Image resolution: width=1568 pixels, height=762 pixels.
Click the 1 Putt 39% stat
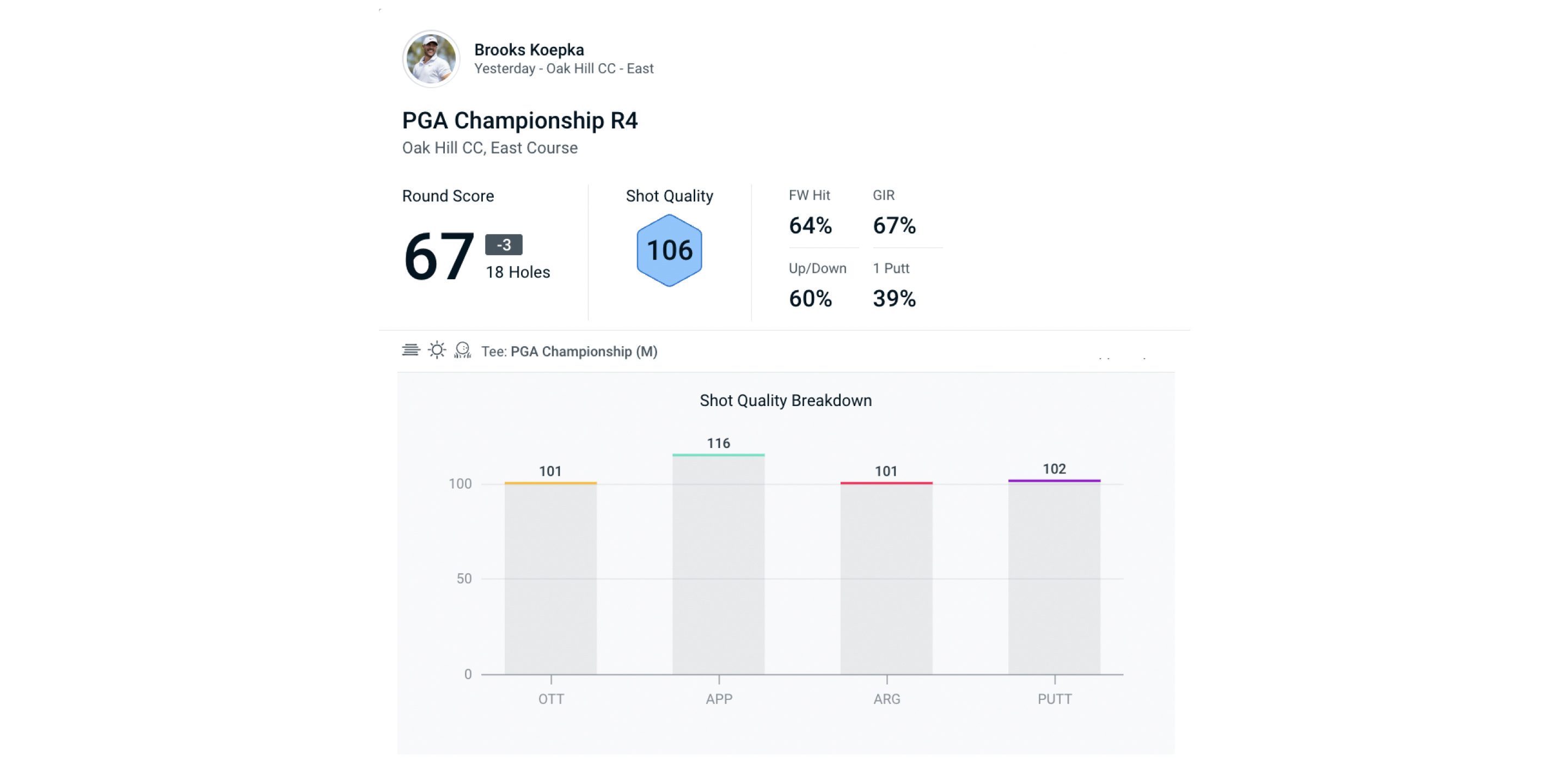point(893,298)
